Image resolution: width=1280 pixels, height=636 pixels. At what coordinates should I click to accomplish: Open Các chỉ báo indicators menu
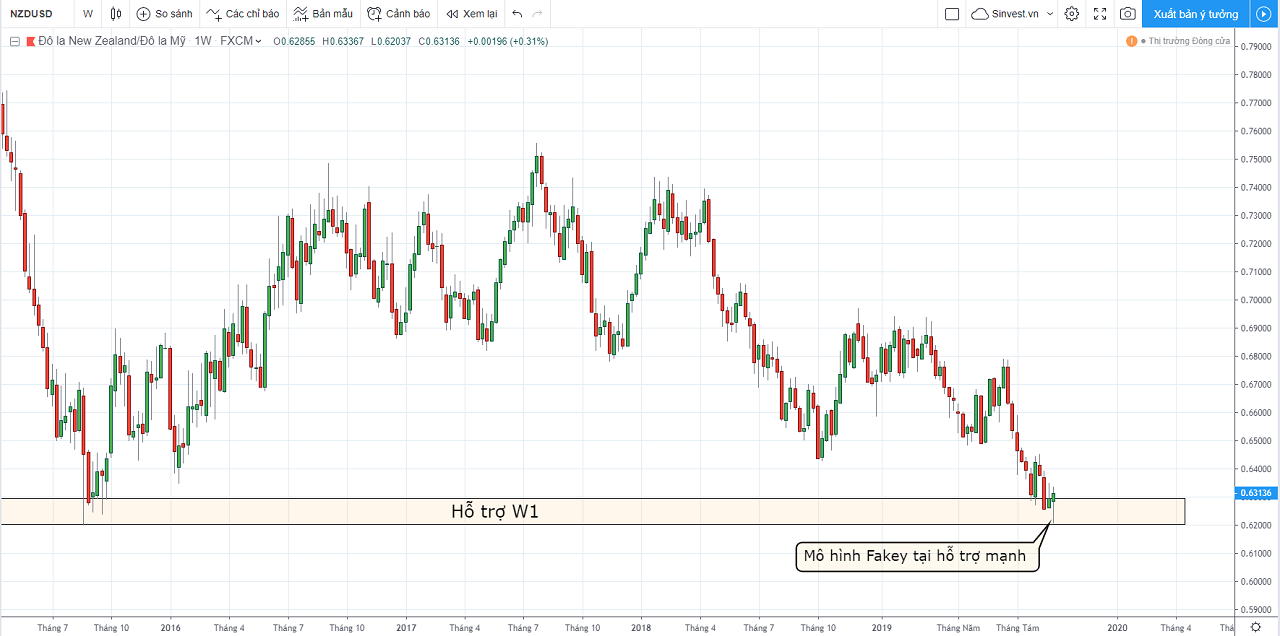[x=243, y=14]
